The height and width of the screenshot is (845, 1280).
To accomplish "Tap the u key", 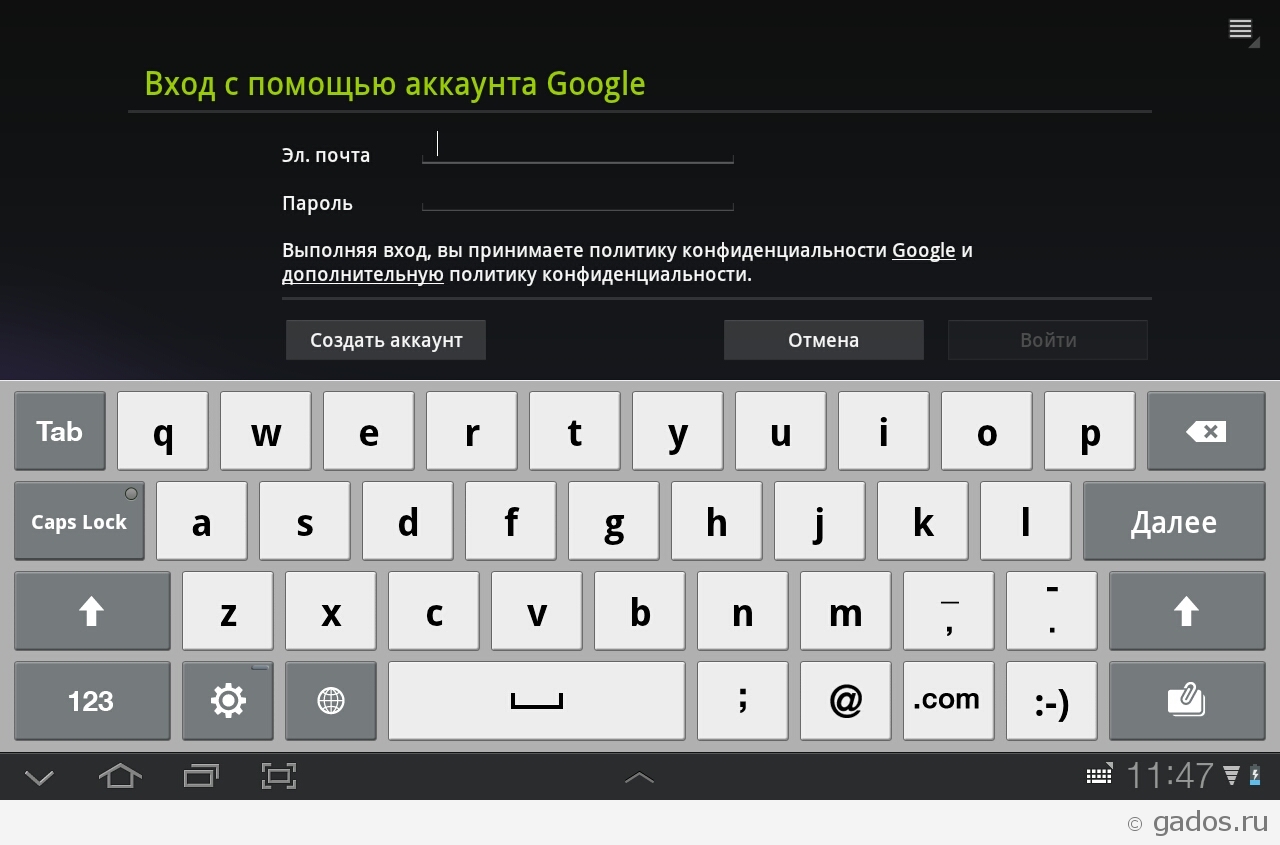I will (x=781, y=431).
